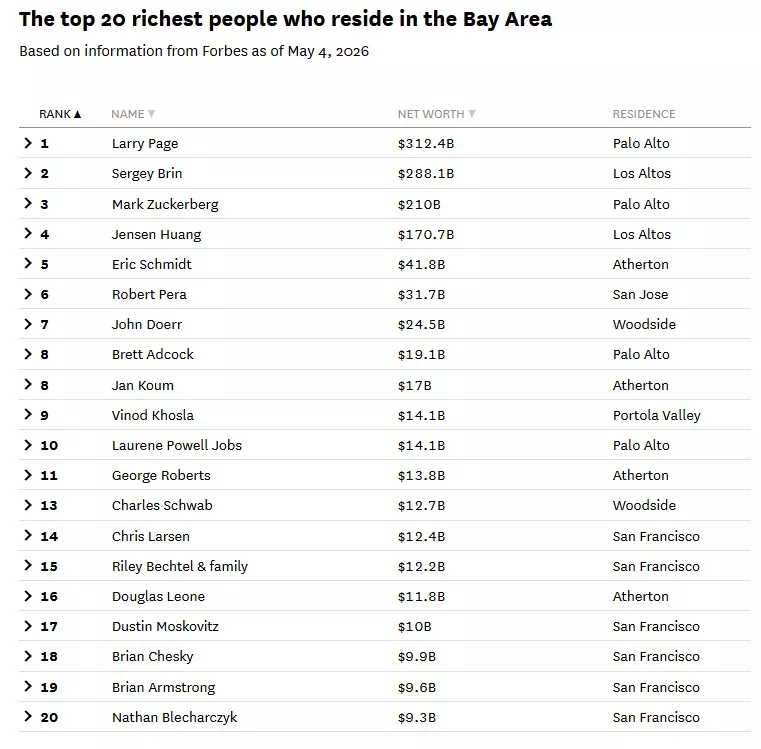Open Vinod Khosla row expander

pos(28,415)
